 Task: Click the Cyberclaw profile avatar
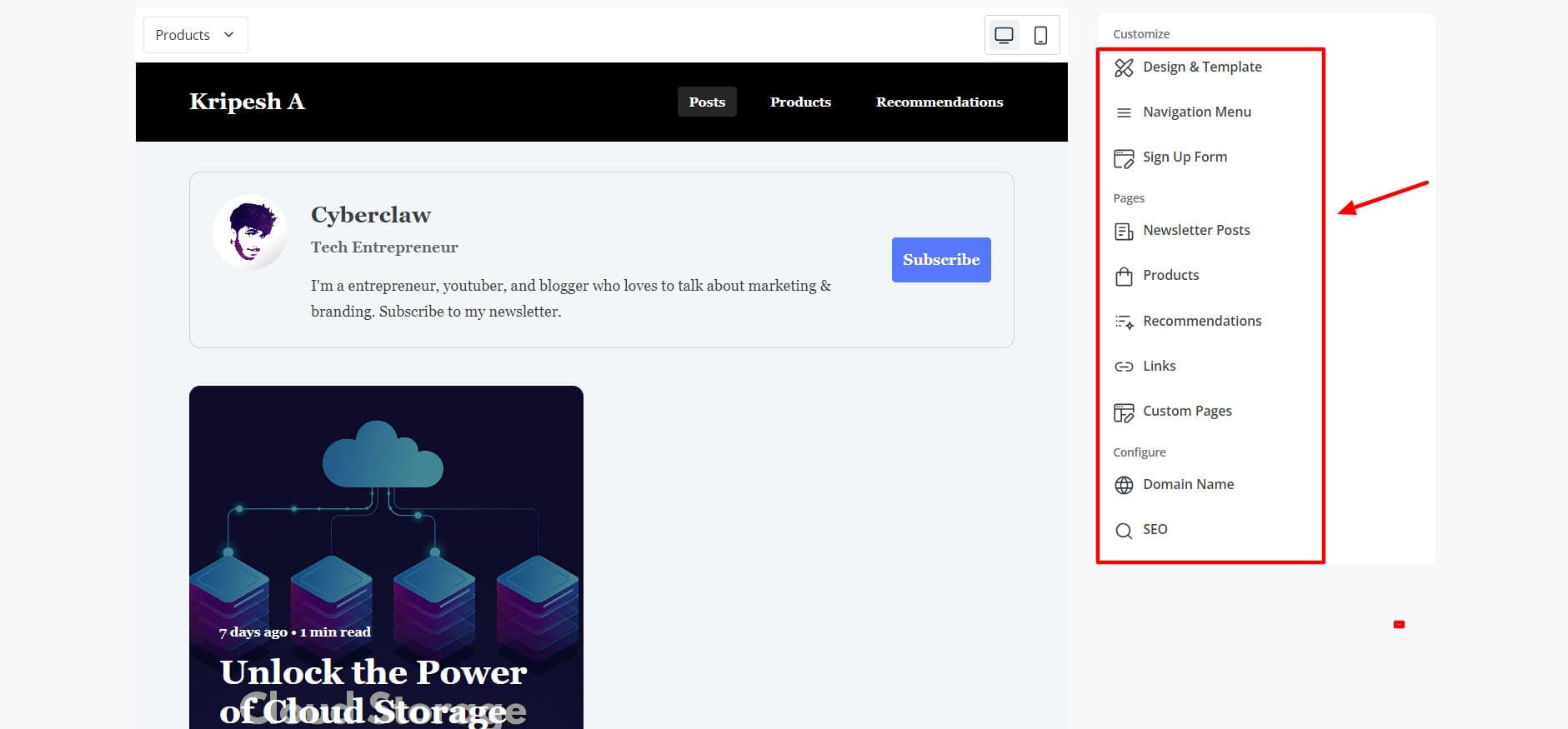(x=250, y=232)
